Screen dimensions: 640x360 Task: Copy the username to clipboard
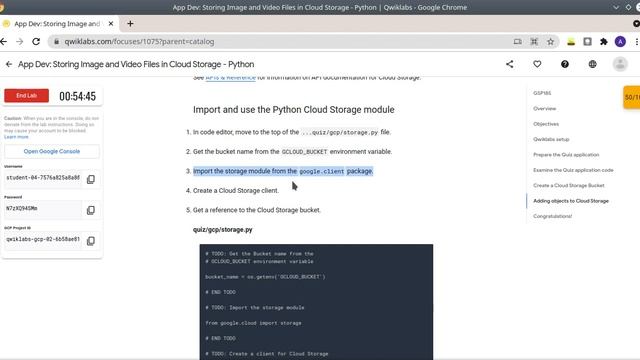point(91,179)
